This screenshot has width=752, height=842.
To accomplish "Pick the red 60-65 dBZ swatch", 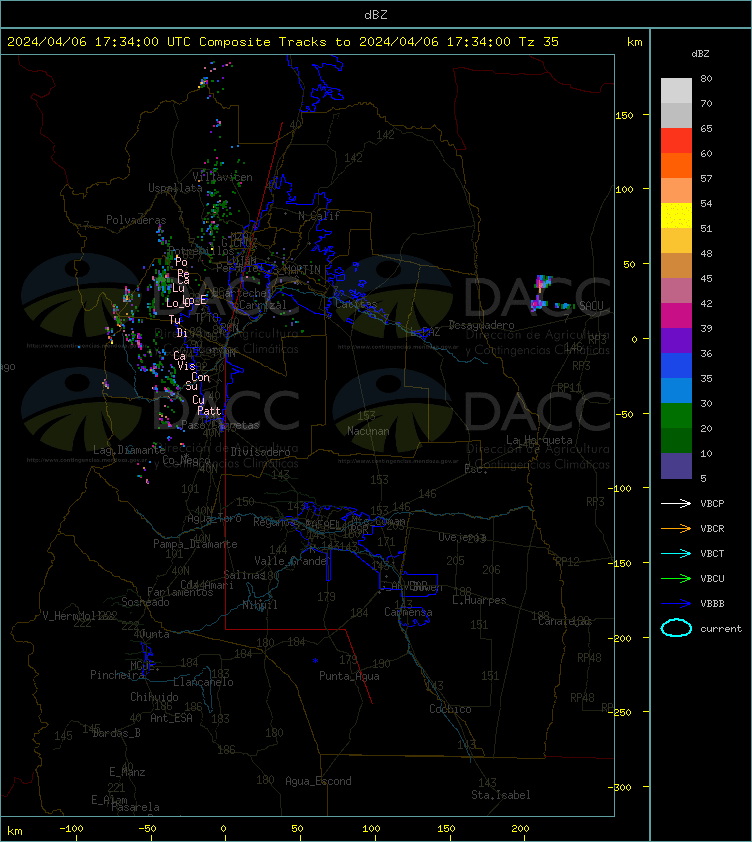I will point(676,140).
